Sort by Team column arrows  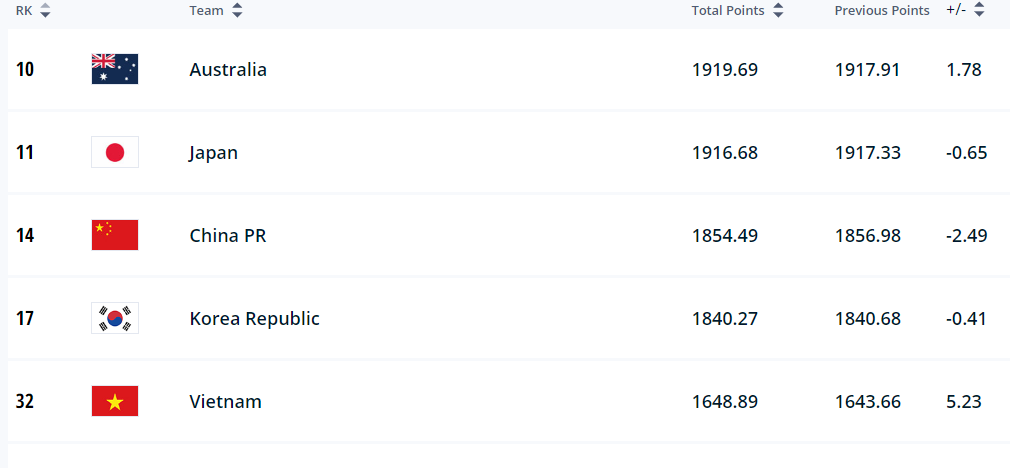pos(237,10)
